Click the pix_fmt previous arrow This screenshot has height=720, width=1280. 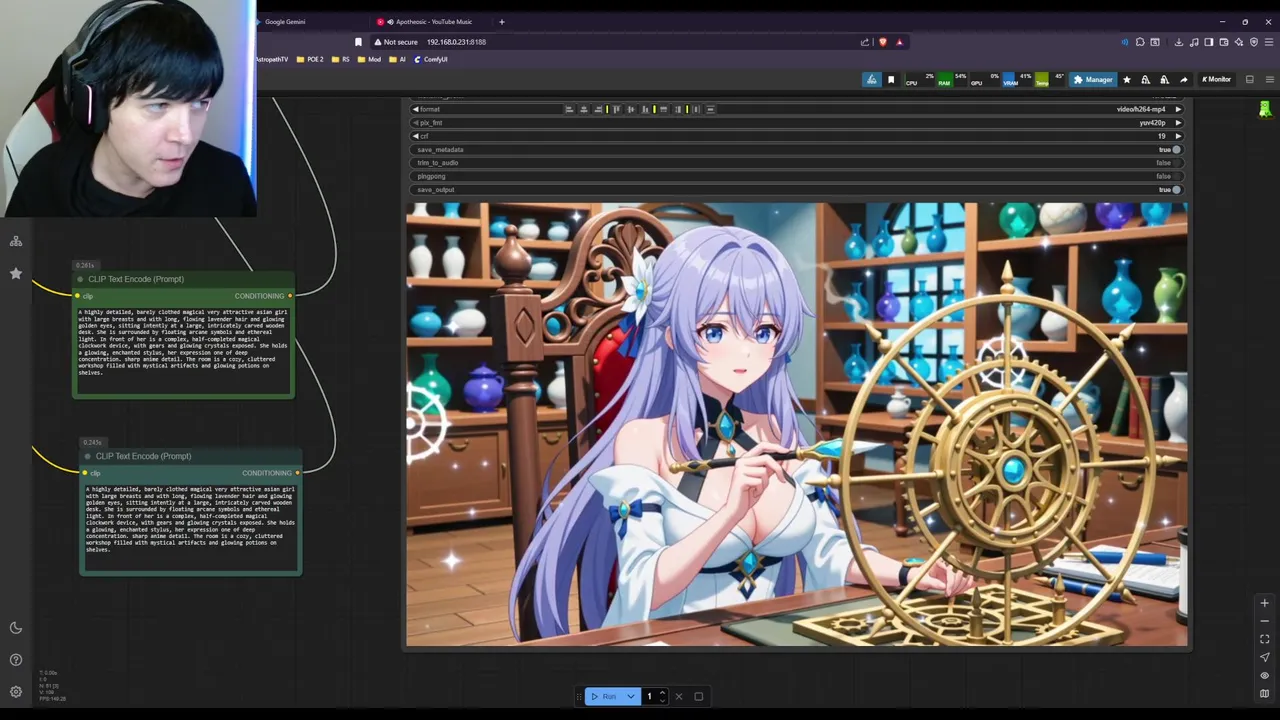[x=416, y=123]
